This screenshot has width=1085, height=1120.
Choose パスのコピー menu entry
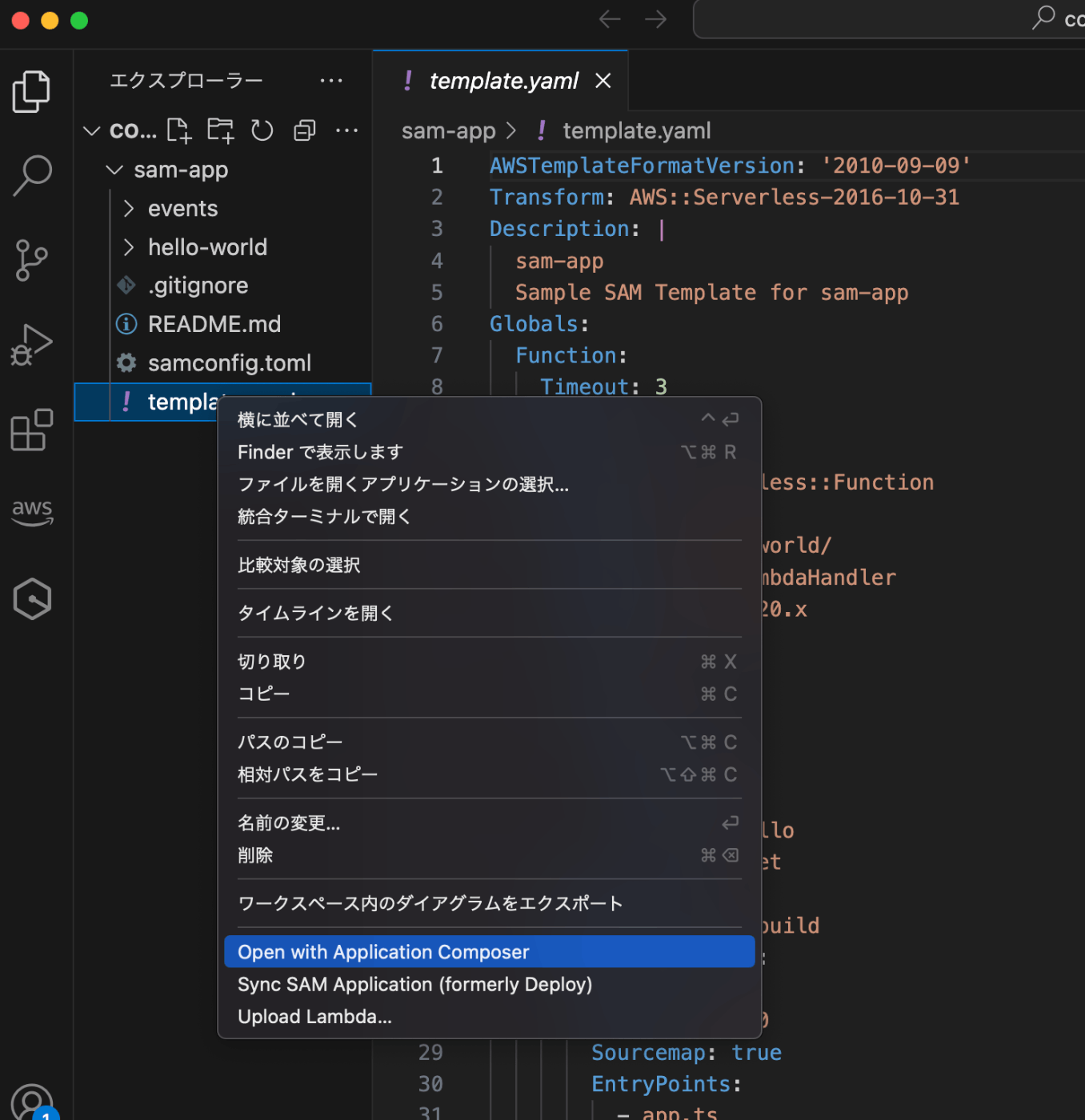489,742
